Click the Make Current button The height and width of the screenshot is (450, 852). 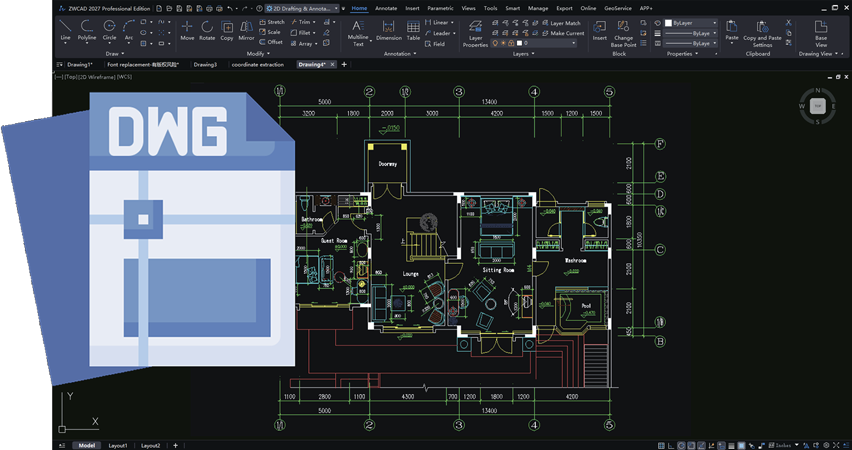[562, 33]
